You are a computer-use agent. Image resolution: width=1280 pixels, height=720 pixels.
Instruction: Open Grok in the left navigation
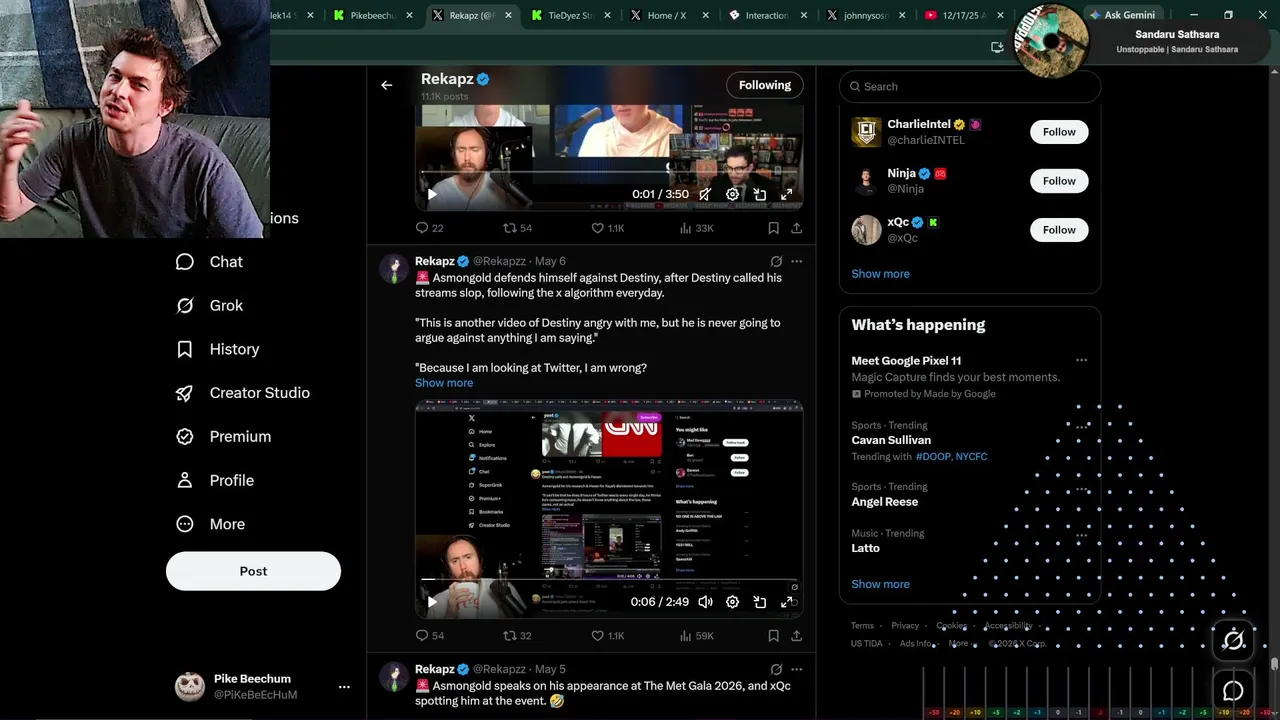tap(209, 306)
